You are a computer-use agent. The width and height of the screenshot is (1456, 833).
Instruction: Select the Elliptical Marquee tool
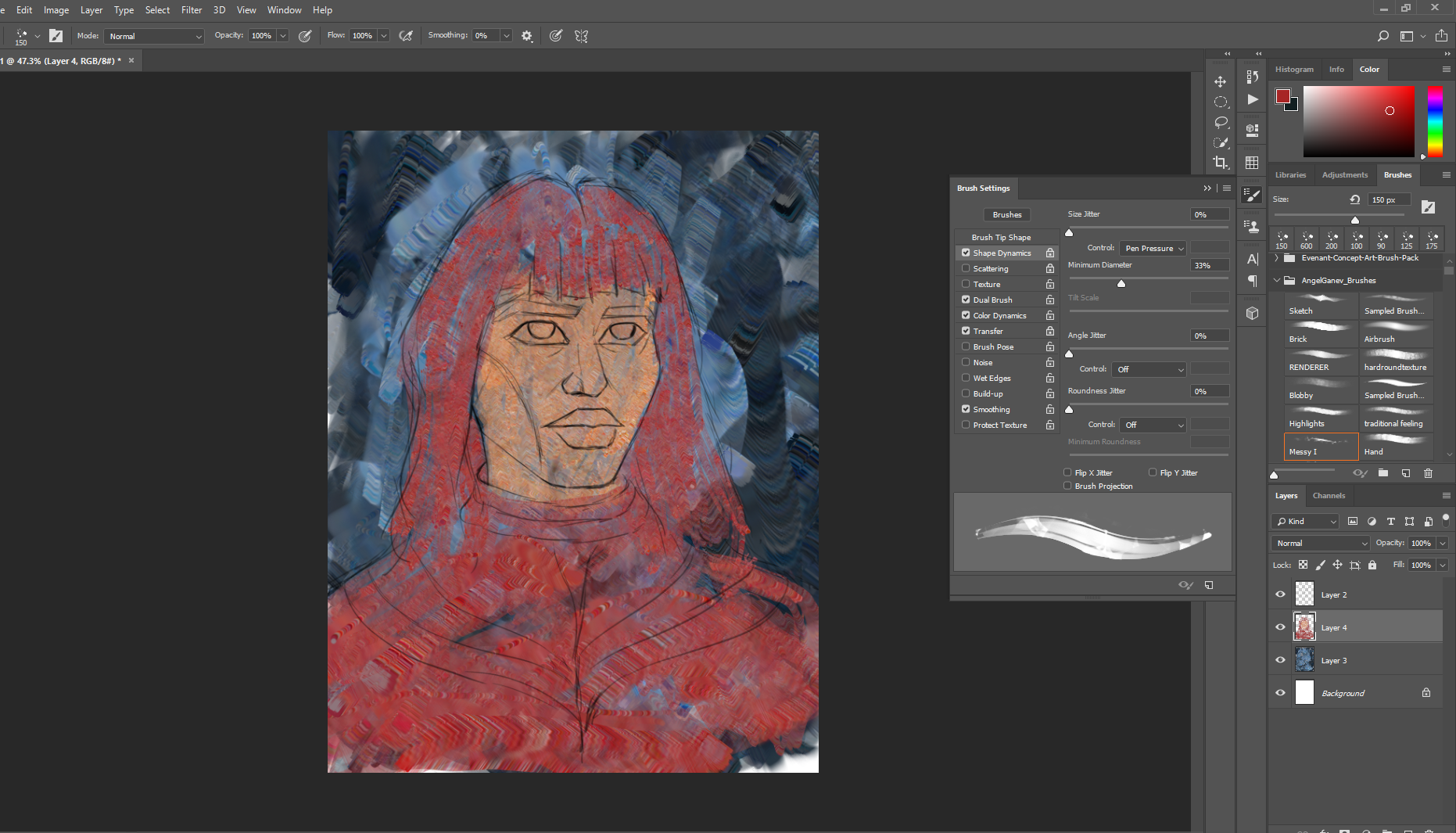pyautogui.click(x=1220, y=102)
